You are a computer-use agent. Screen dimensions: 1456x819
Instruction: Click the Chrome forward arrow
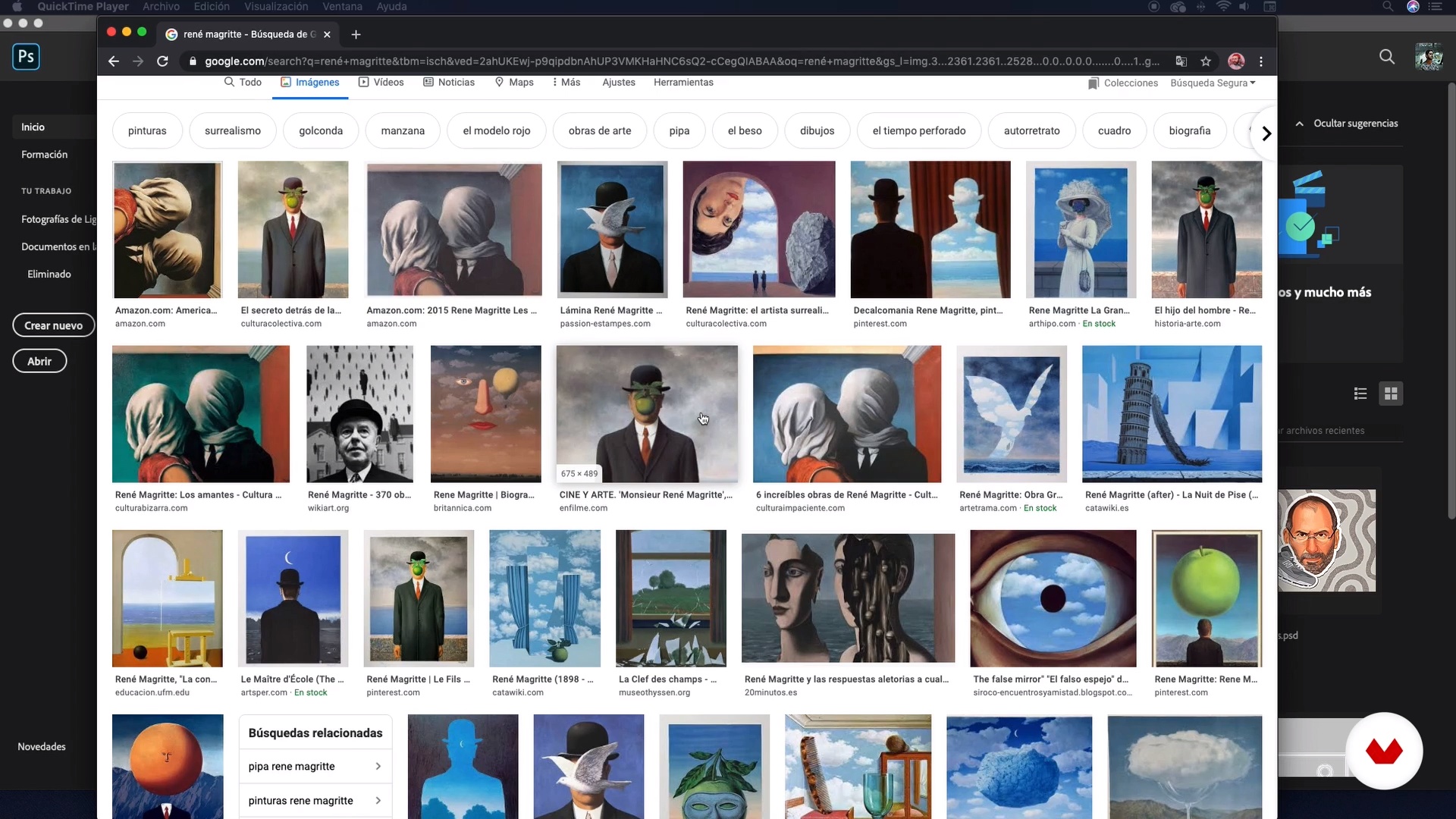(138, 61)
